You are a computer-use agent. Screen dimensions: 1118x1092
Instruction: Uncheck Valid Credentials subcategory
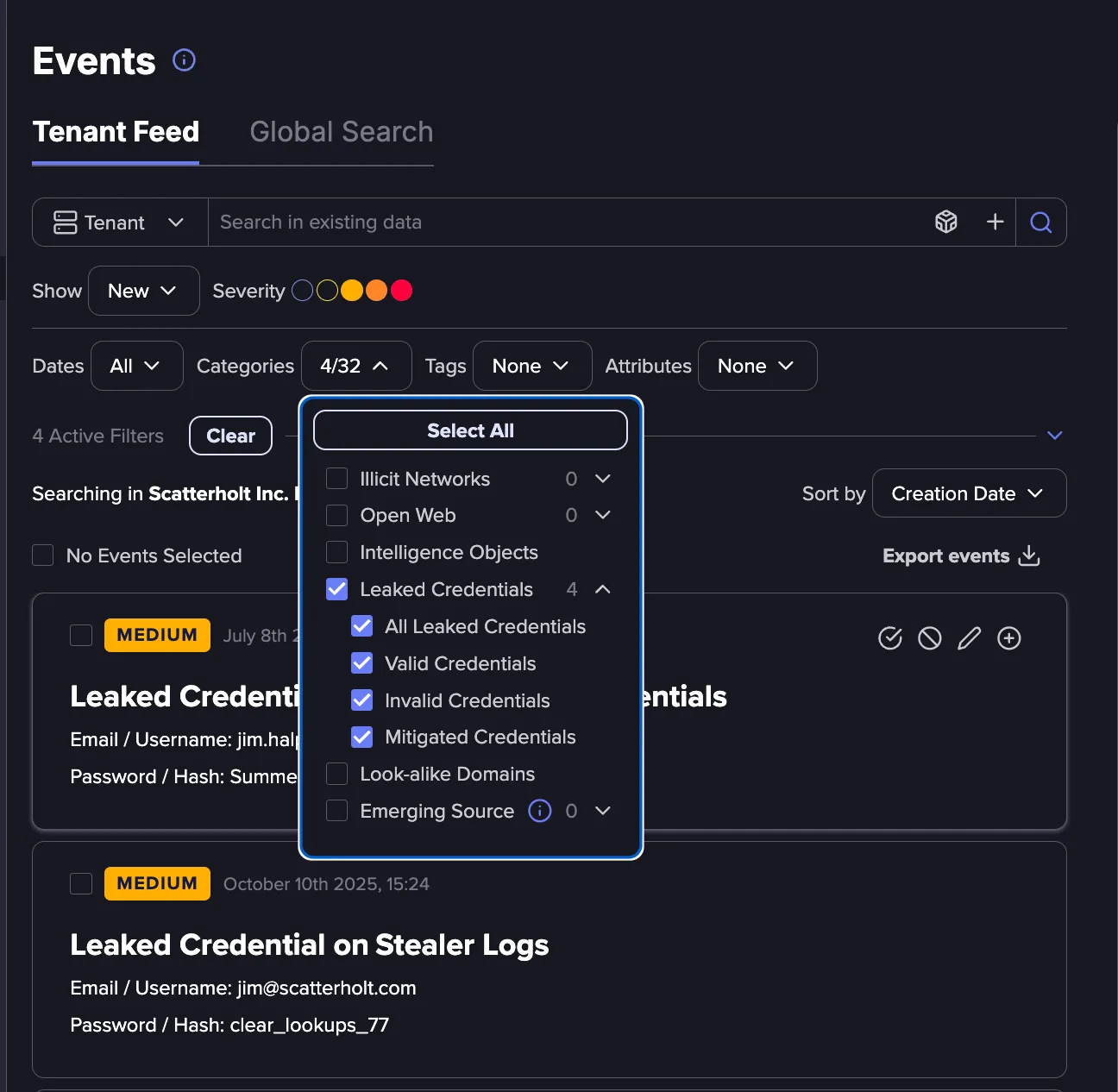point(362,663)
